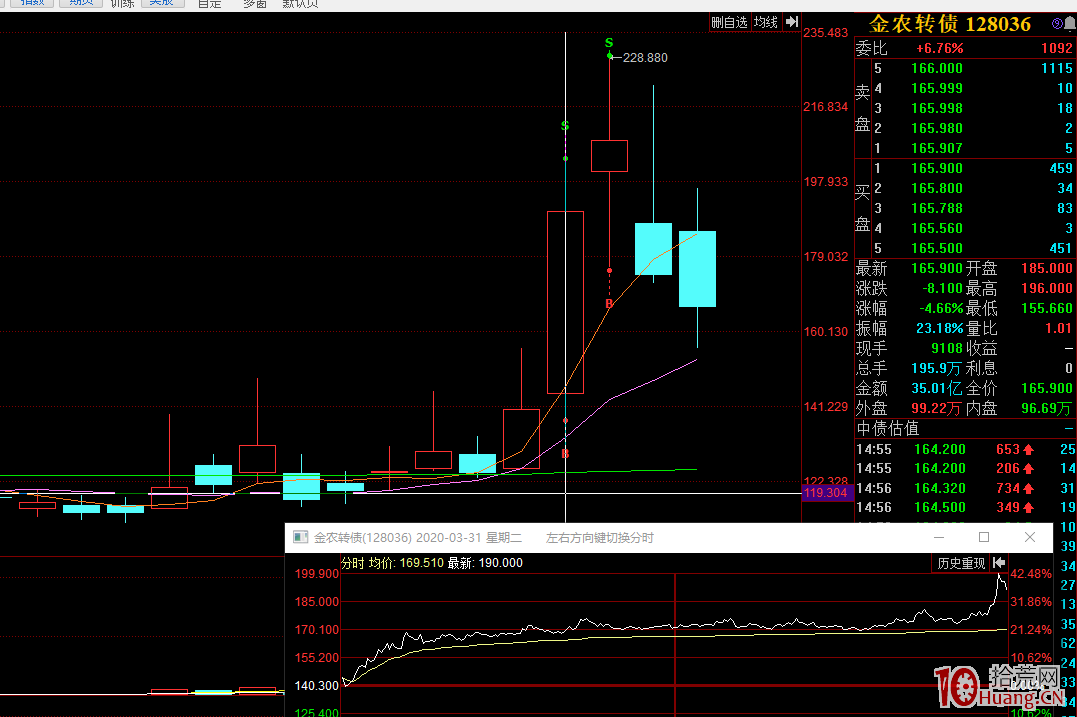1077x717 pixels.
Task: Click the 最高 value 196.000
Action: tap(1046, 288)
